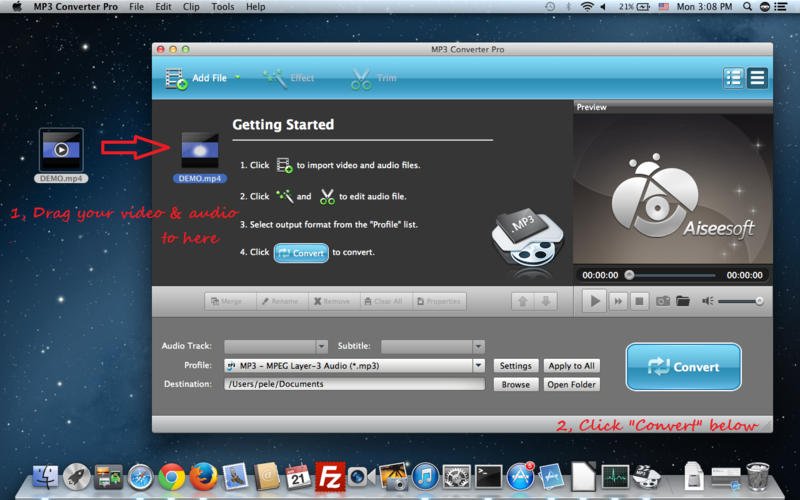Move item up with arrow icon
This screenshot has width=800, height=500.
[x=522, y=302]
